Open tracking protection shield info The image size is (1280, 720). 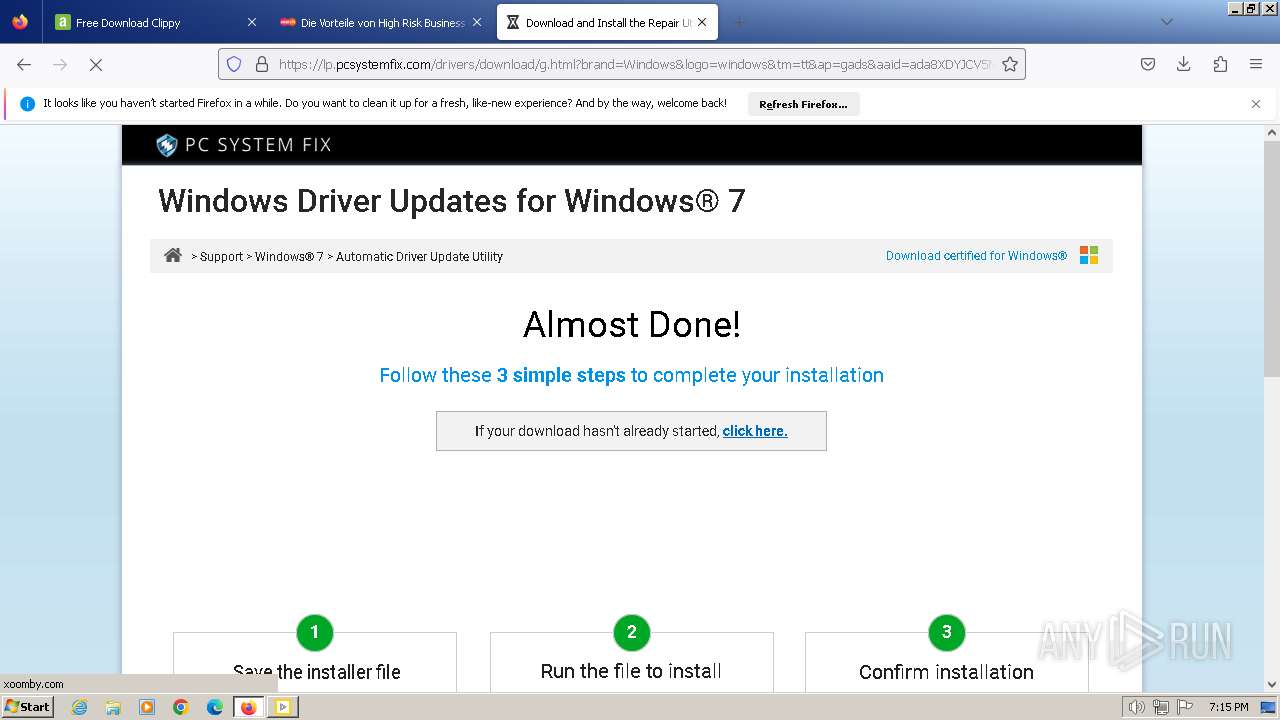coord(234,64)
